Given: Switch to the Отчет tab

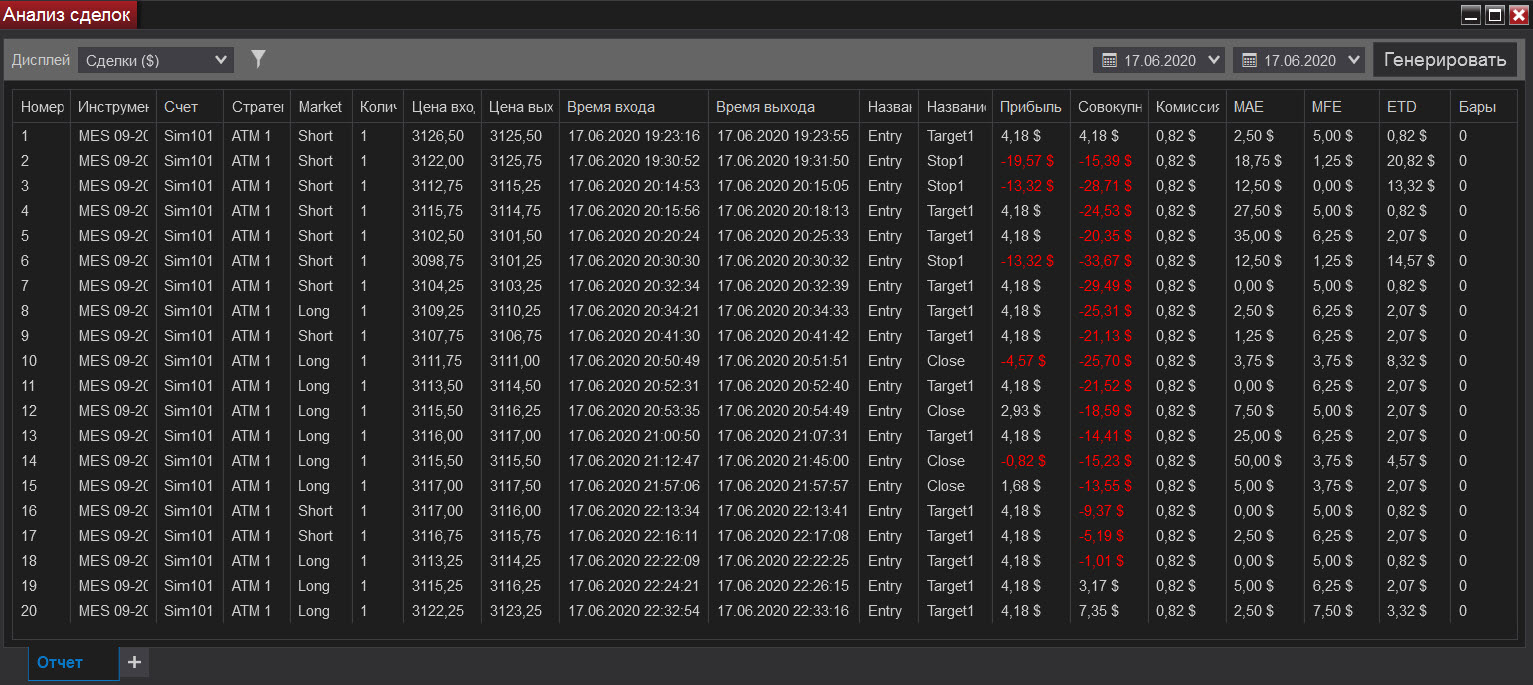Looking at the screenshot, I should (x=73, y=662).
